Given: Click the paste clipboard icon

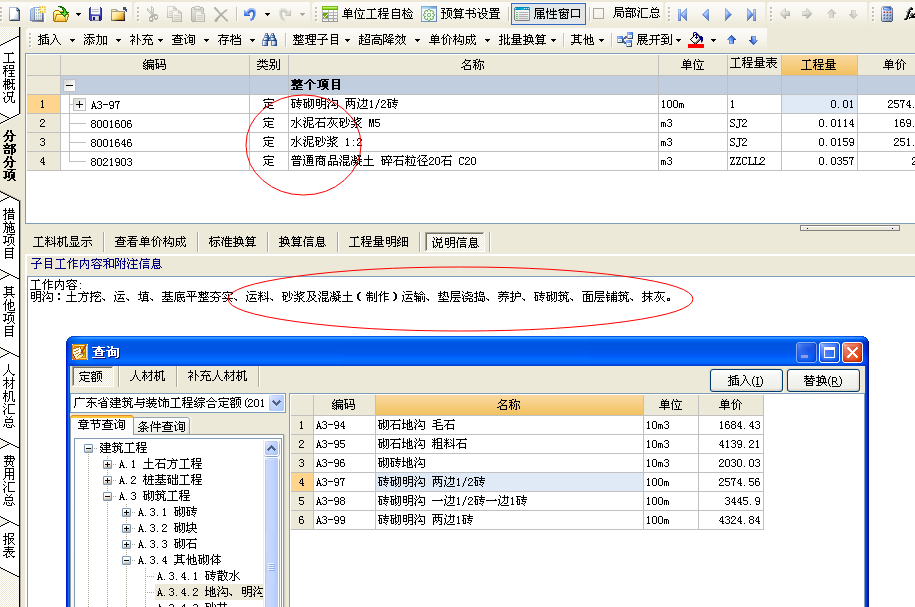Looking at the screenshot, I should pyautogui.click(x=198, y=14).
